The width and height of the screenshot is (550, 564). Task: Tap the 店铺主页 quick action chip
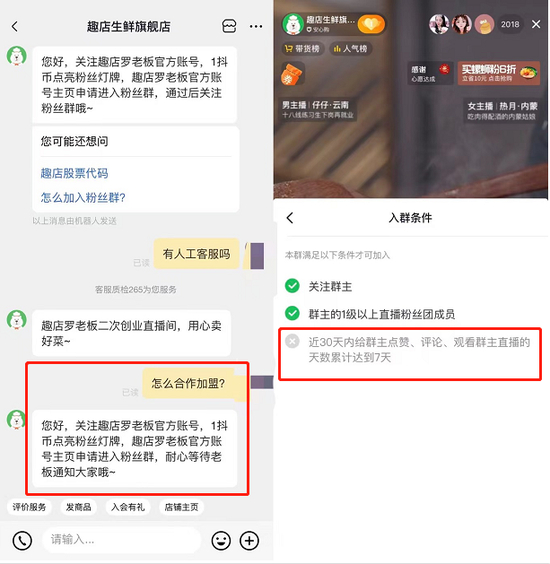click(181, 507)
